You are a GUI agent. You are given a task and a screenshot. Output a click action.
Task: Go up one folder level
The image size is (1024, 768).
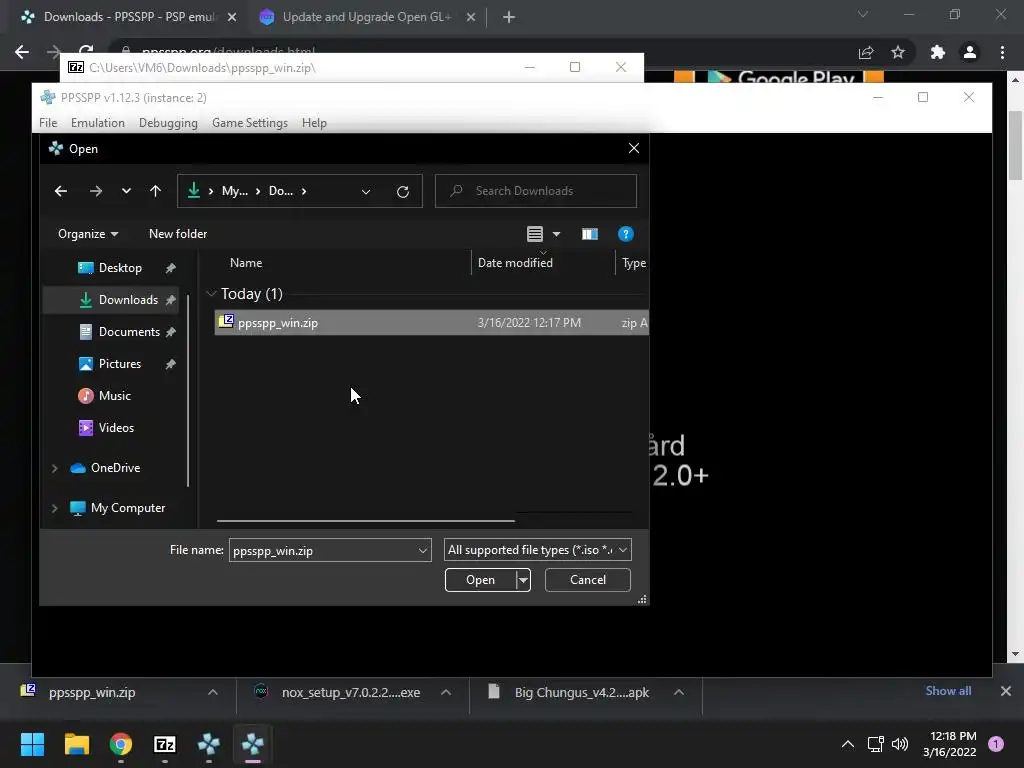click(x=155, y=191)
